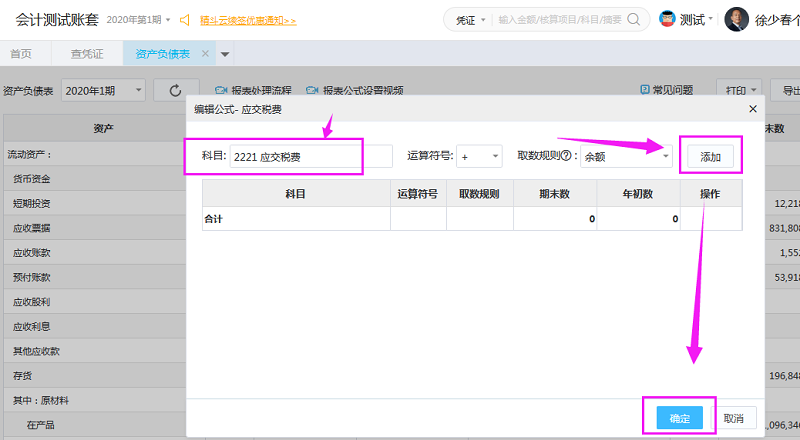
Task: Open the 取数规则 余额 dropdown
Action: (x=626, y=157)
